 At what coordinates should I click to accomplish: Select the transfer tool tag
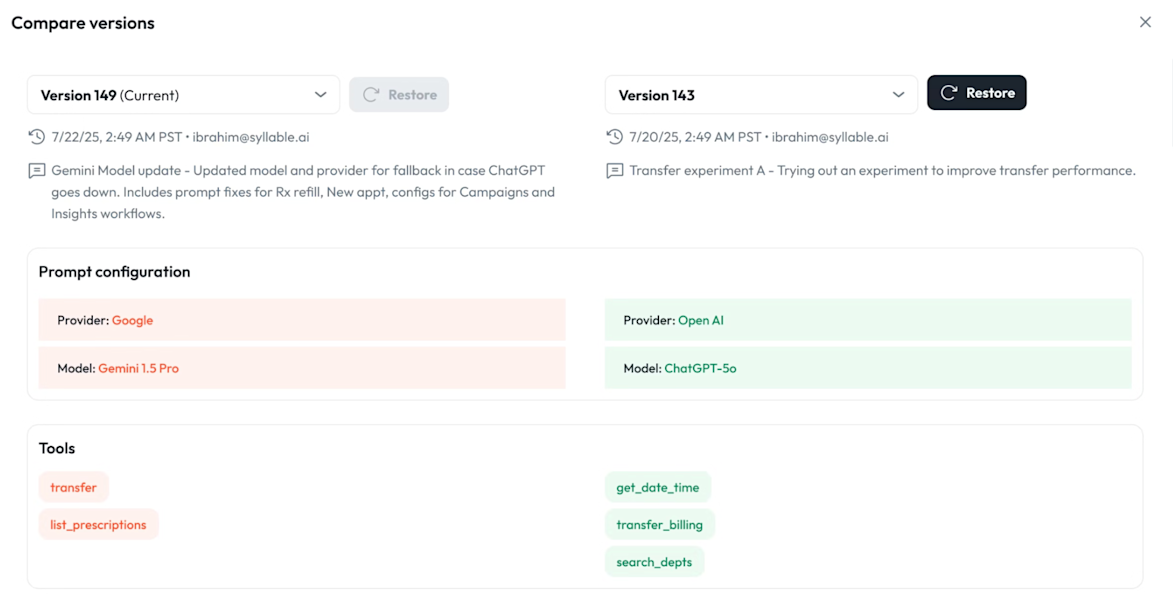(74, 488)
